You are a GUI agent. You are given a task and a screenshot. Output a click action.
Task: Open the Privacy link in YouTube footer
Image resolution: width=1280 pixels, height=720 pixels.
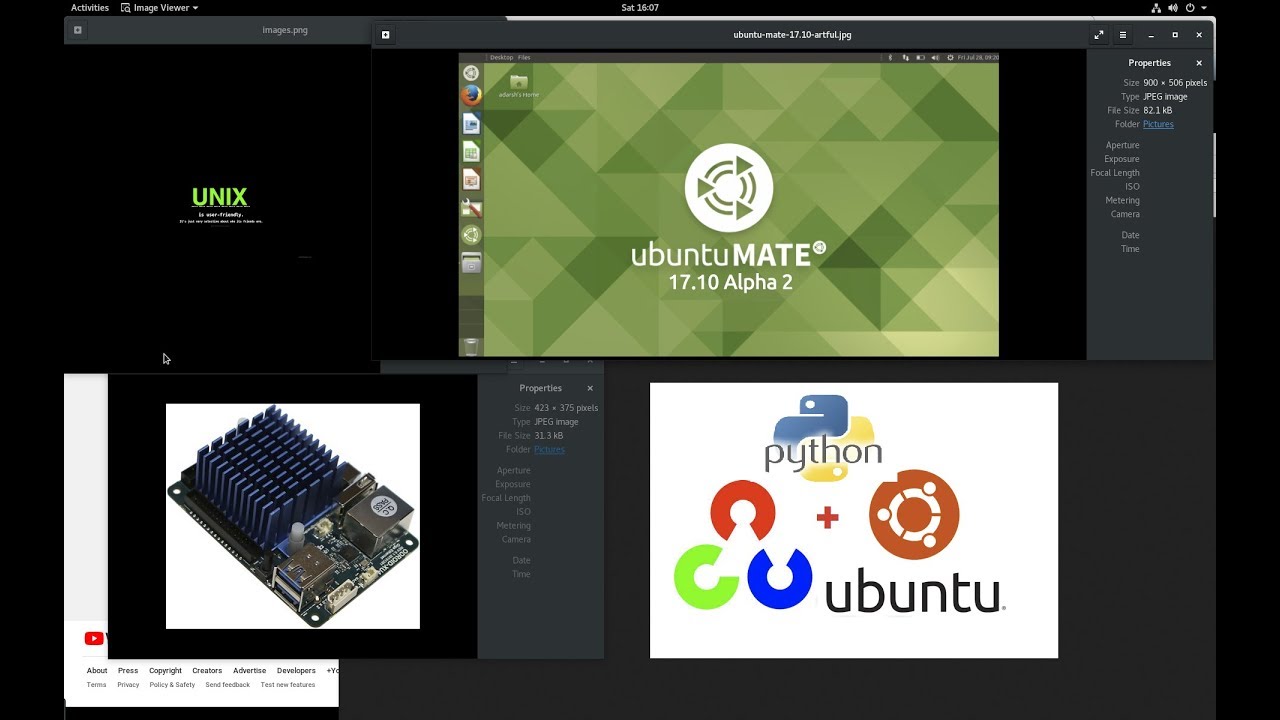click(x=128, y=685)
